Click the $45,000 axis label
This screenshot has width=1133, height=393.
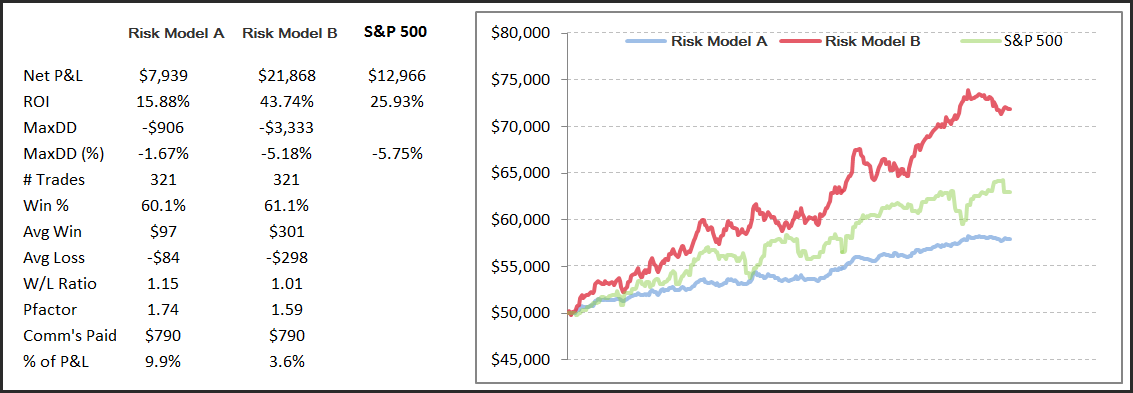[x=520, y=360]
